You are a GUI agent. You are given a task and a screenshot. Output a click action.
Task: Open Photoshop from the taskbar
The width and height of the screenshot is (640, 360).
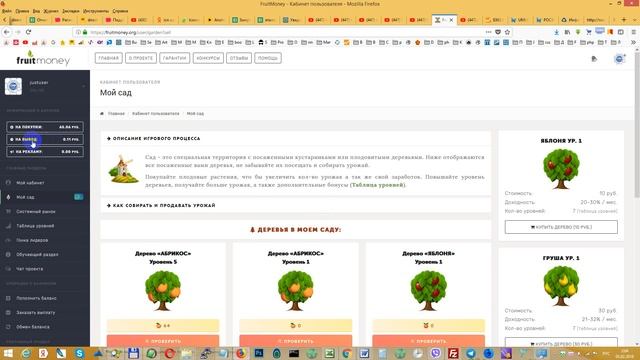pos(259,353)
